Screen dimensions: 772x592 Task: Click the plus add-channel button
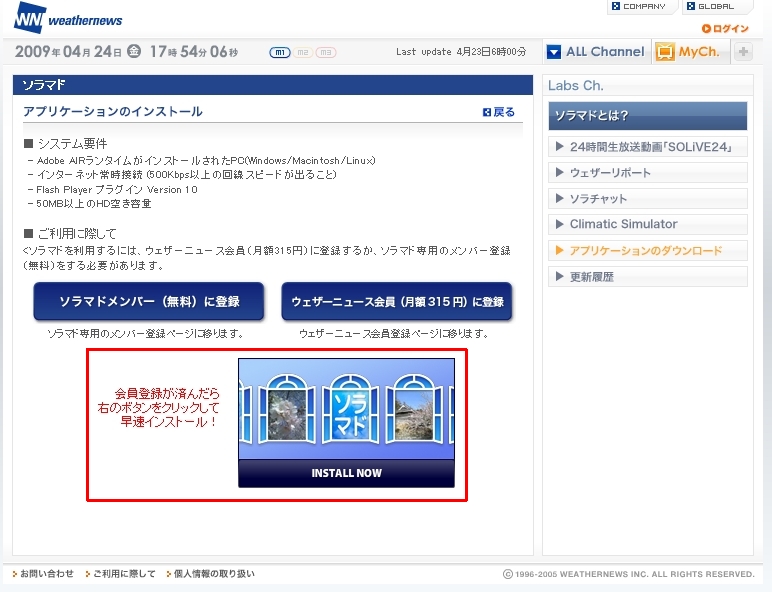click(x=743, y=51)
